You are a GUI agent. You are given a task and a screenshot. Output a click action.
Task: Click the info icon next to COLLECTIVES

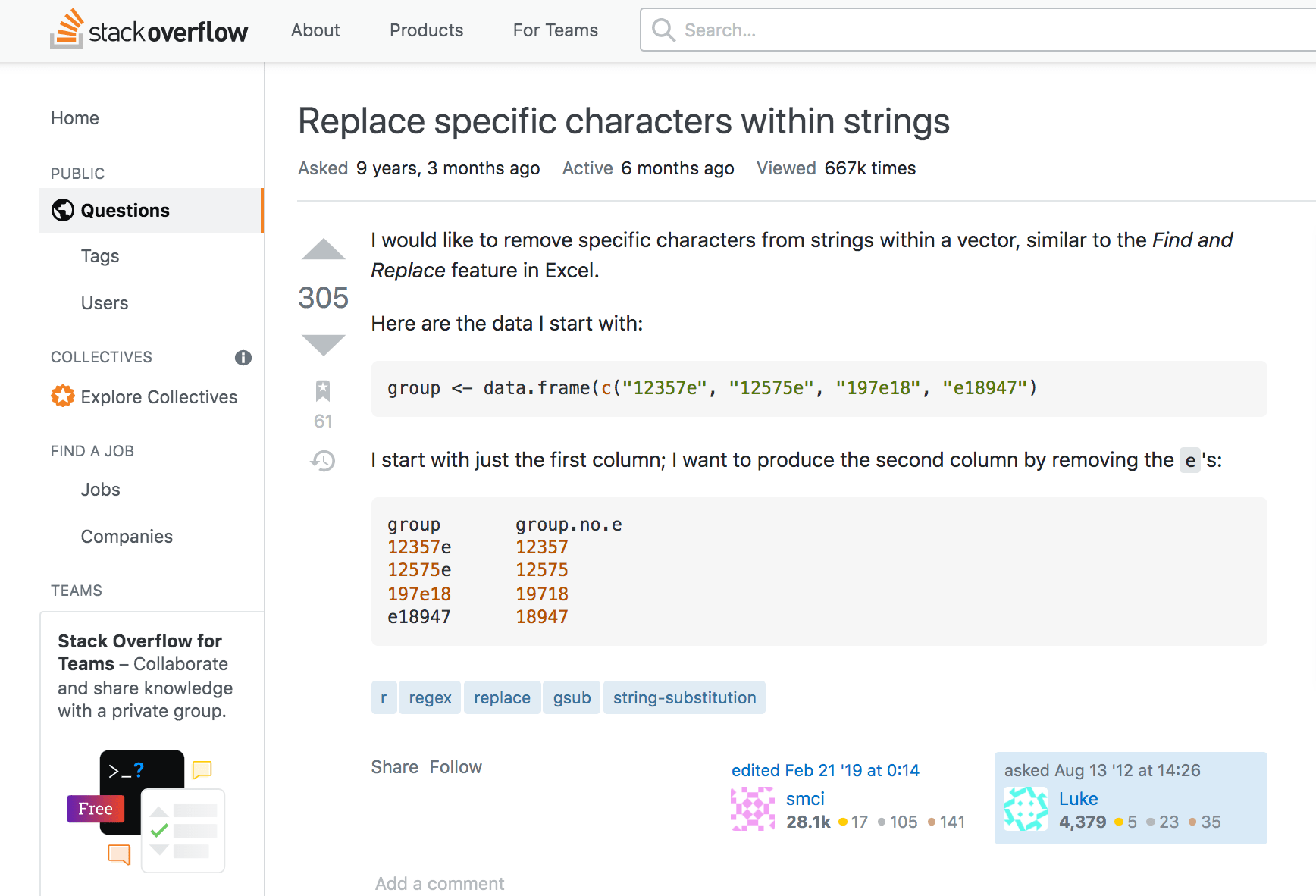(243, 358)
